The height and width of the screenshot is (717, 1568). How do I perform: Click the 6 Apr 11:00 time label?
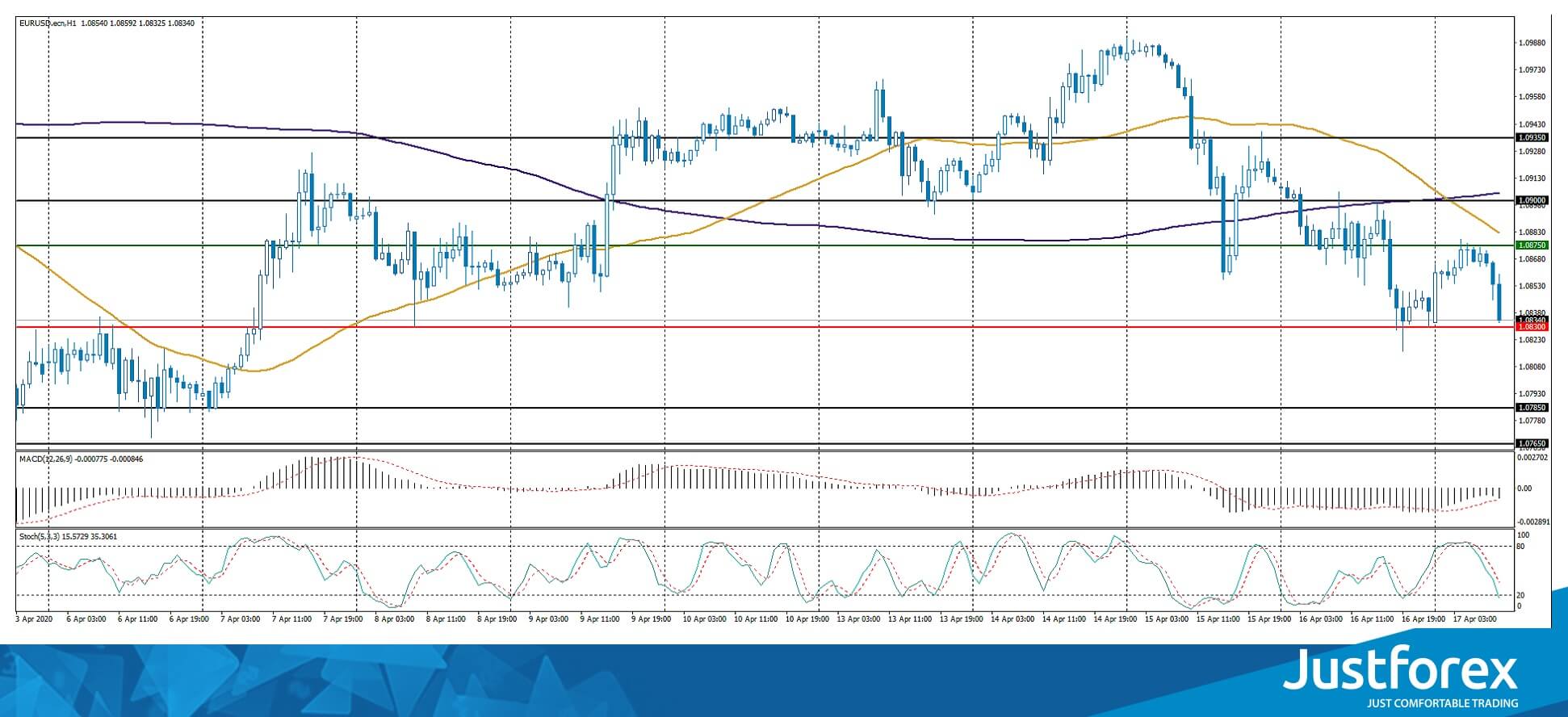(x=138, y=619)
